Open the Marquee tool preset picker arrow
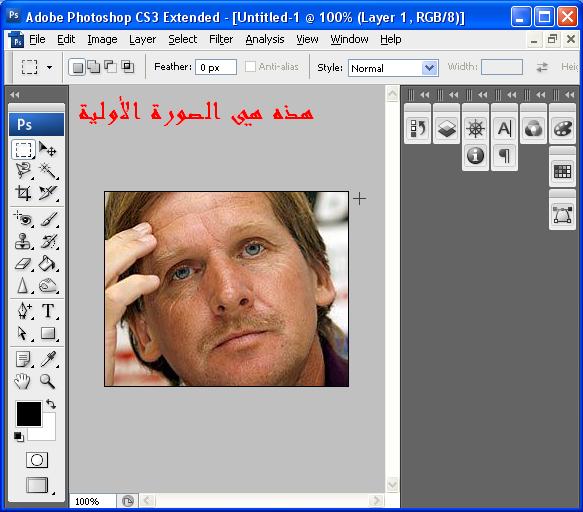This screenshot has width=583, height=512. click(x=49, y=67)
